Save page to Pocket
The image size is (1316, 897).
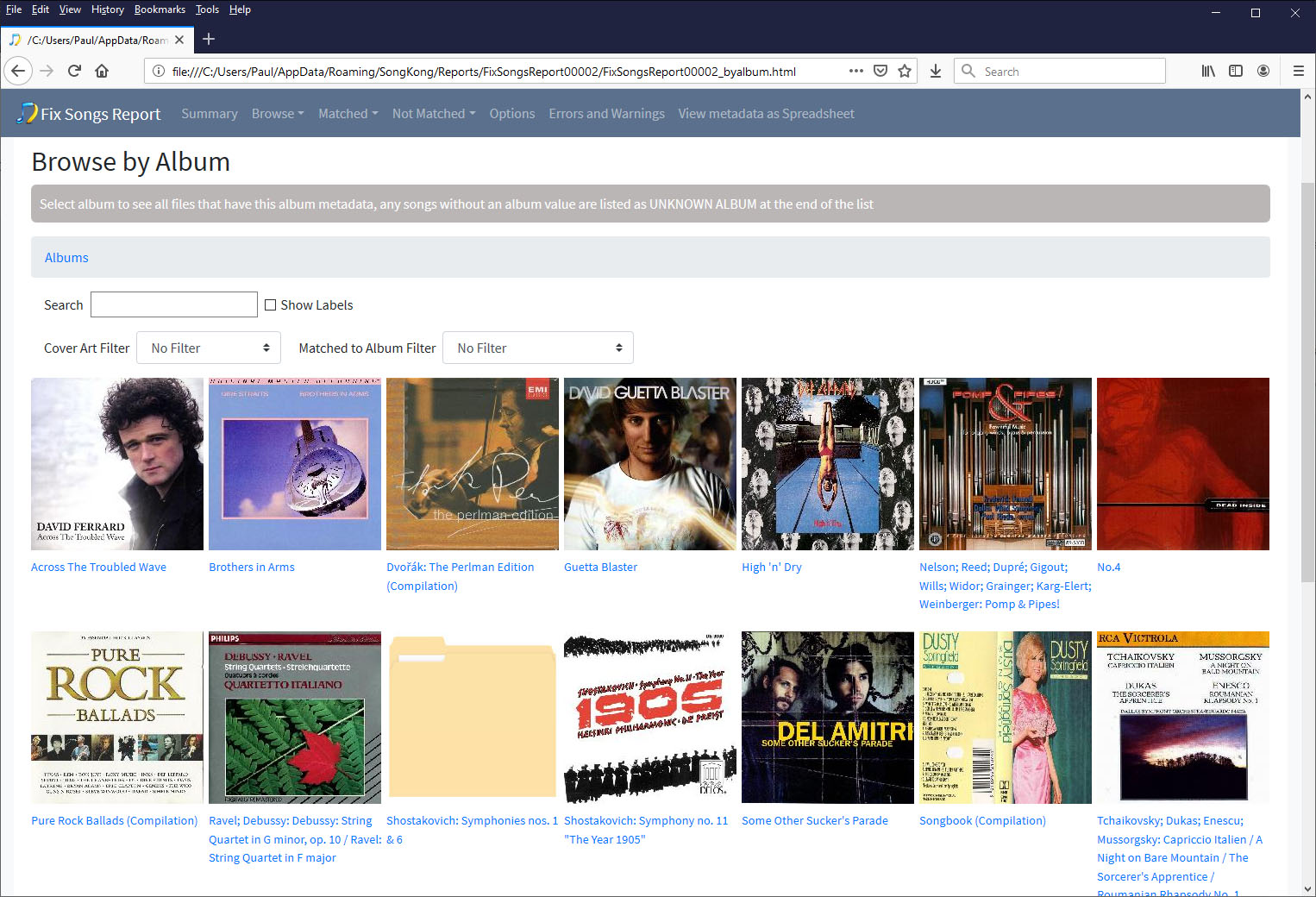(x=880, y=71)
